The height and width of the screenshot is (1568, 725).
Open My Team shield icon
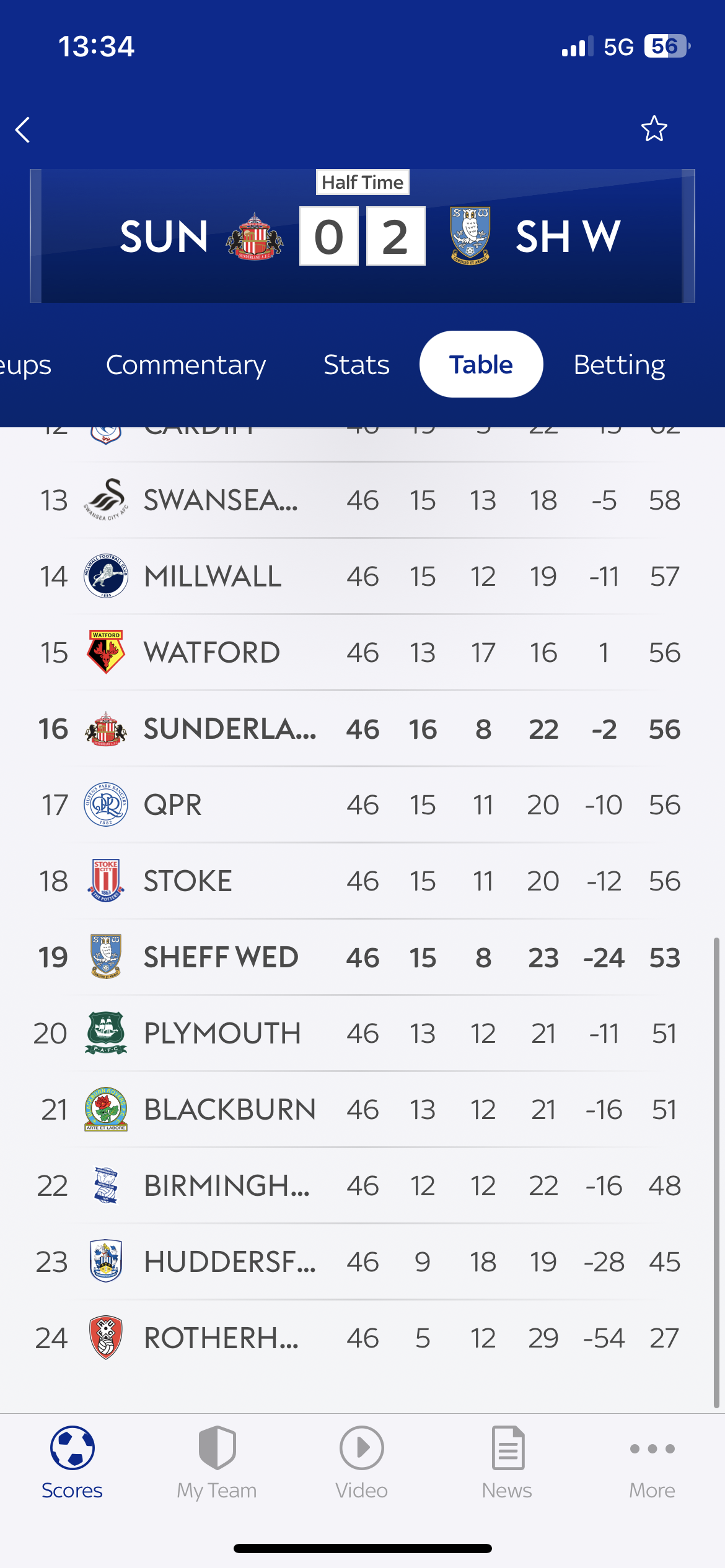[x=217, y=1448]
